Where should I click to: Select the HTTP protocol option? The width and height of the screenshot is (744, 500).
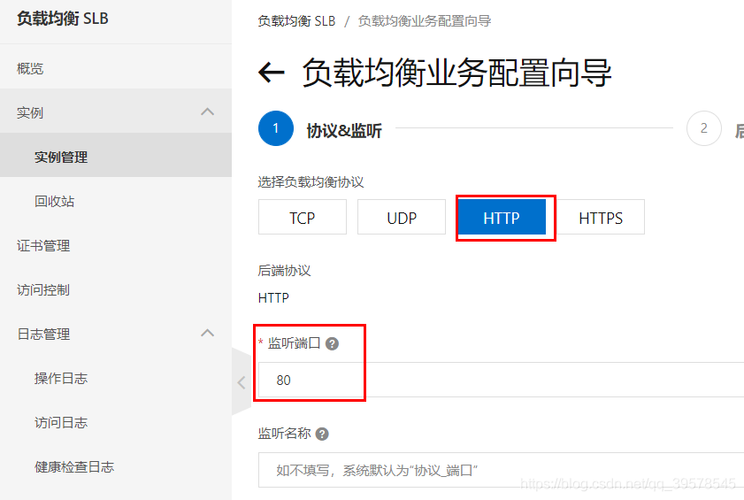[502, 217]
